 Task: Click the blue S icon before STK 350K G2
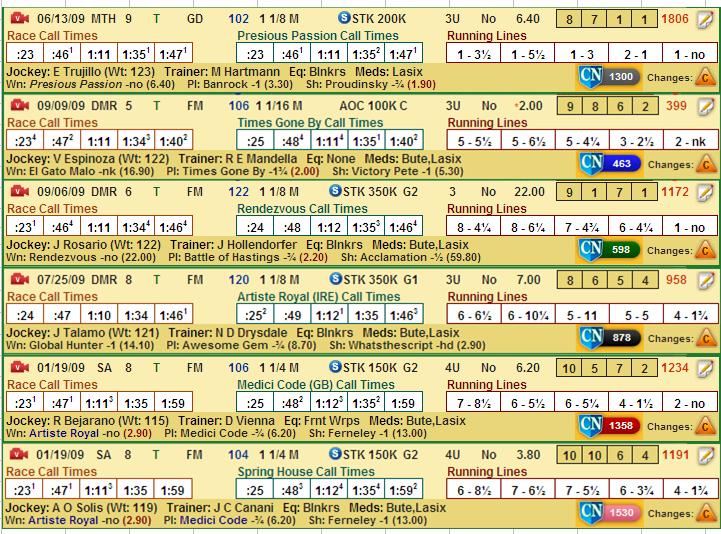(336, 190)
